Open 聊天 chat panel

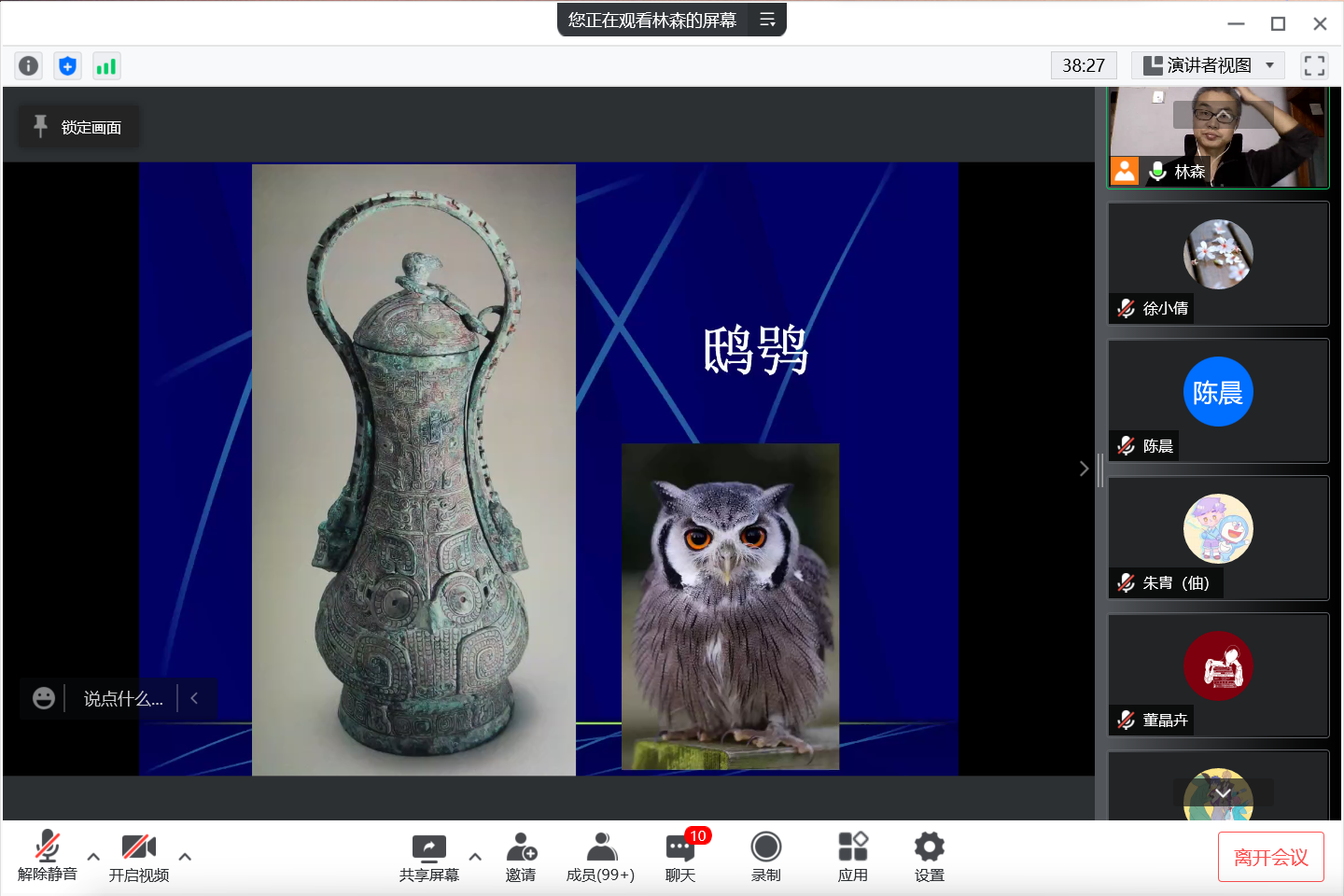coord(680,857)
